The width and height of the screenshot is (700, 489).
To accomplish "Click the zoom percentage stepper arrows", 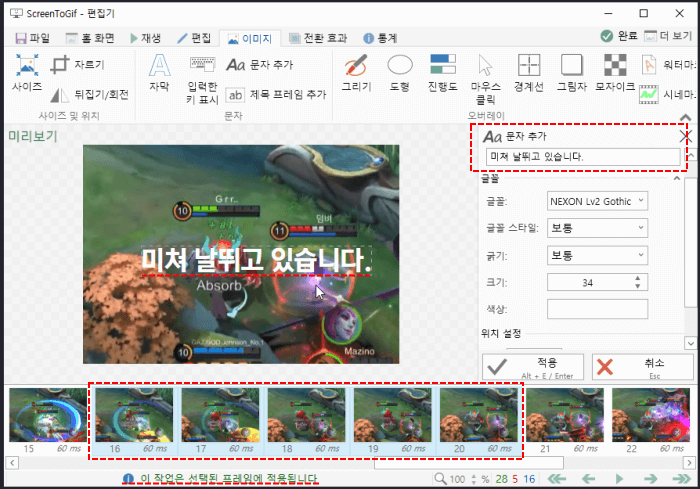I will [474, 479].
